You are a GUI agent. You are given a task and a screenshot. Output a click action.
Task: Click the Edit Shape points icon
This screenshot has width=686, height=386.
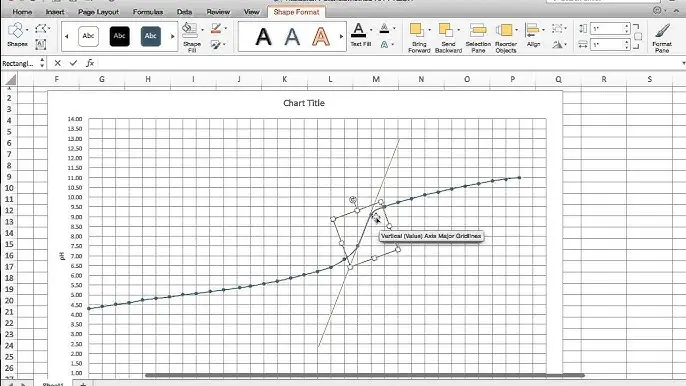[40, 29]
